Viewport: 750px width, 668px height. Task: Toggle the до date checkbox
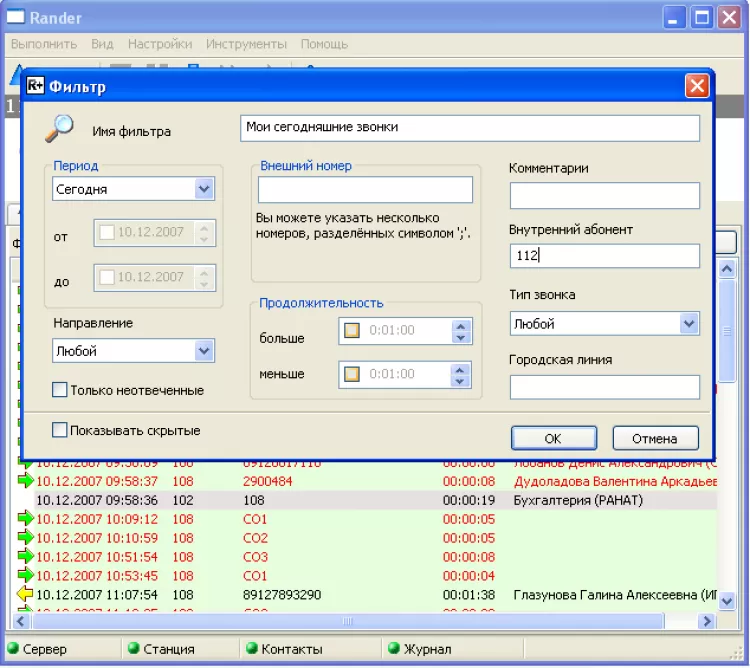point(107,277)
